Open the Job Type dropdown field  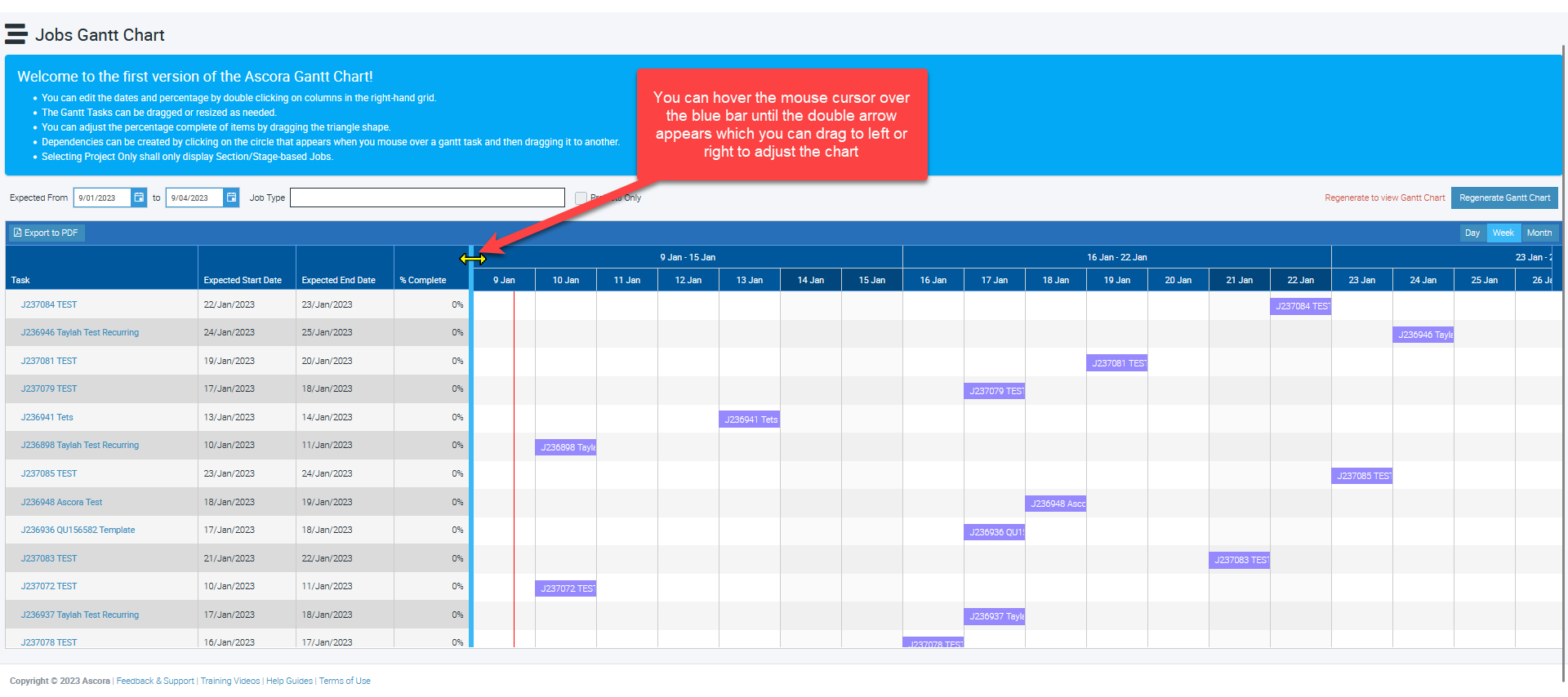[427, 198]
